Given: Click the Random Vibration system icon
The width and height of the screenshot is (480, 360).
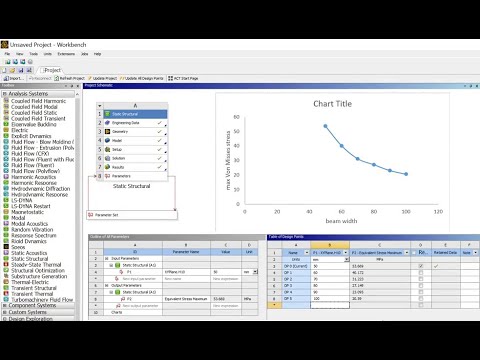Looking at the screenshot, I should 6,229.
